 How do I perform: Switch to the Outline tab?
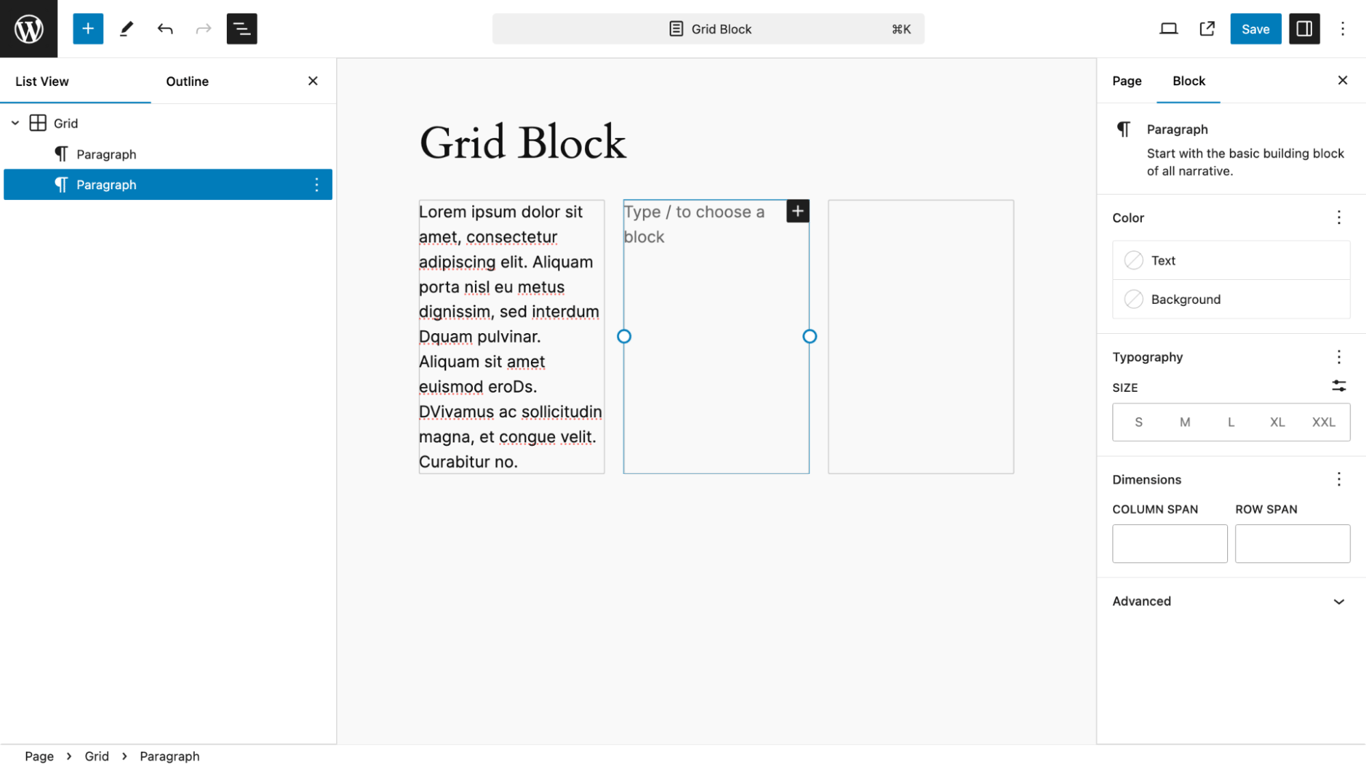coord(187,81)
